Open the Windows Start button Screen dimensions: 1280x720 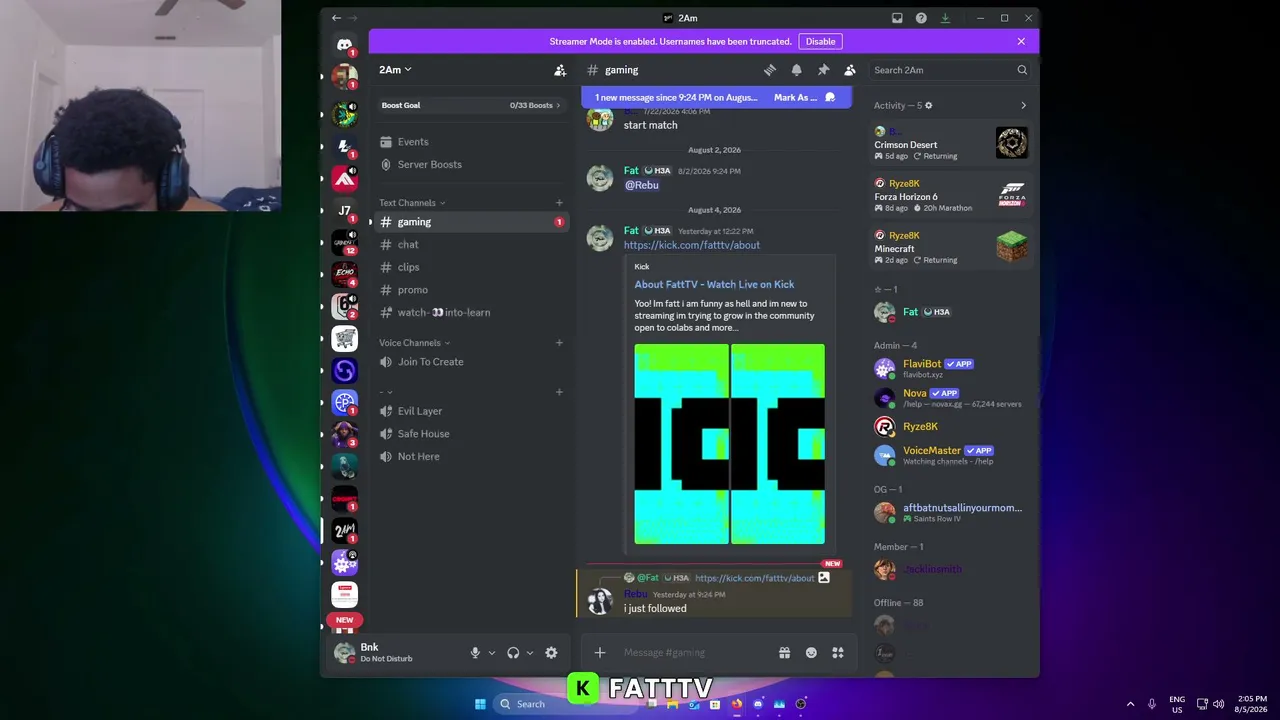[x=480, y=704]
